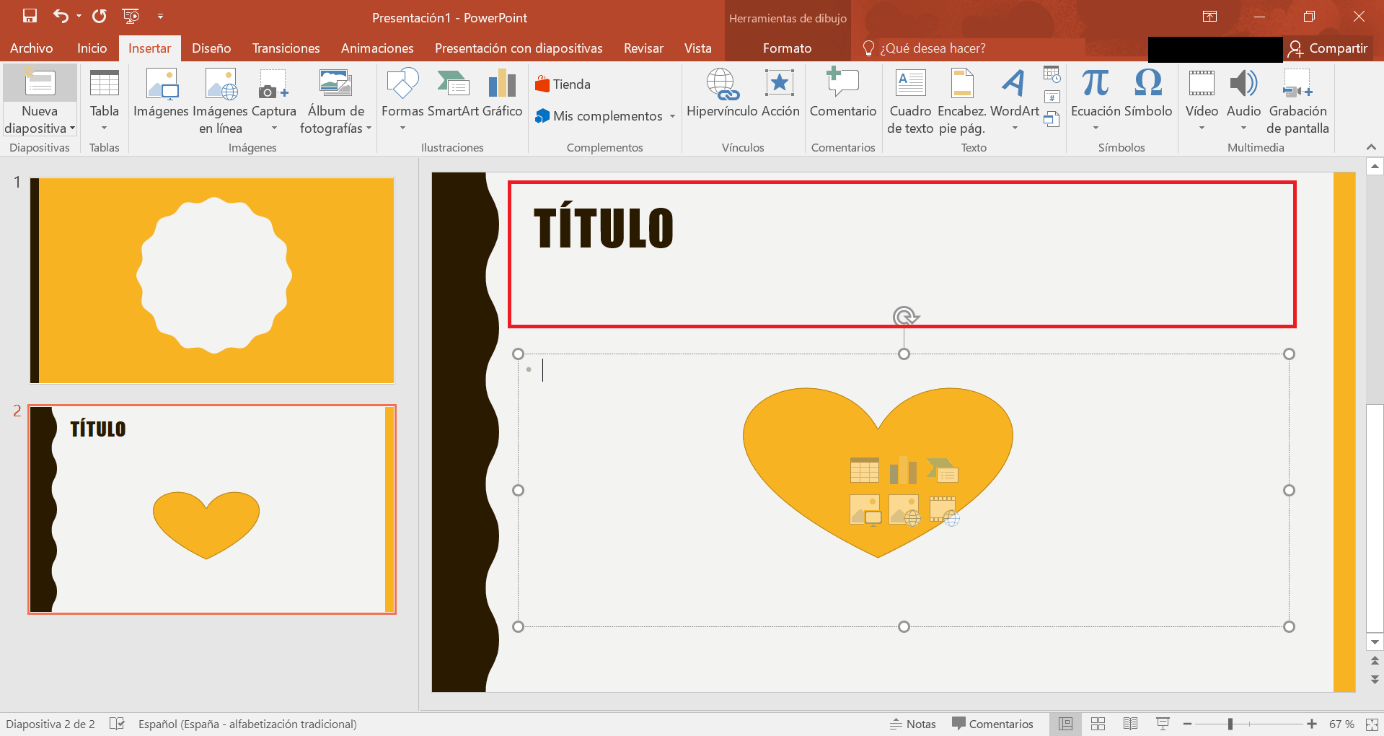The image size is (1384, 736).
Task: Open the Vídeo dropdown
Action: pyautogui.click(x=1201, y=128)
